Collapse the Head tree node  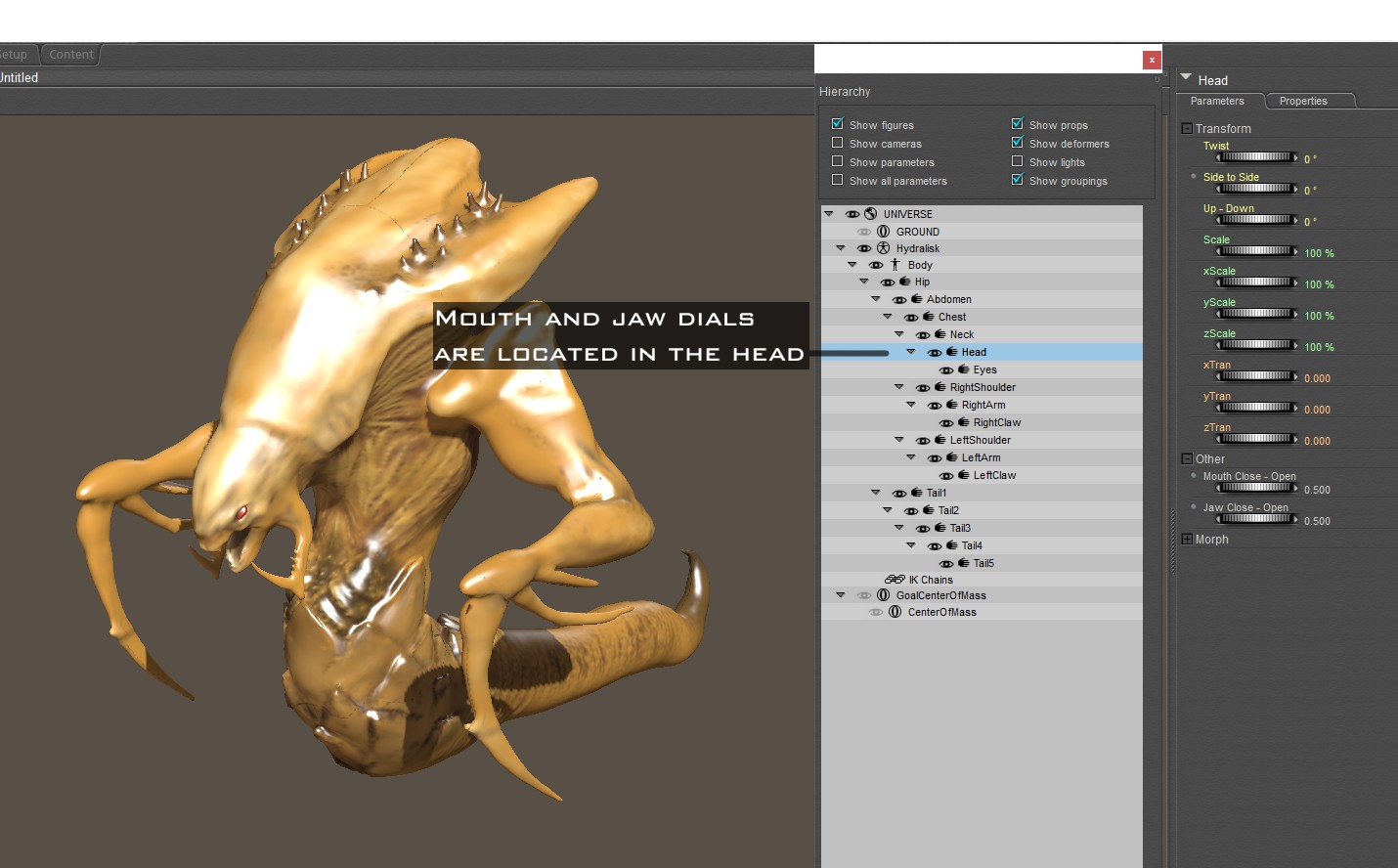(x=910, y=351)
